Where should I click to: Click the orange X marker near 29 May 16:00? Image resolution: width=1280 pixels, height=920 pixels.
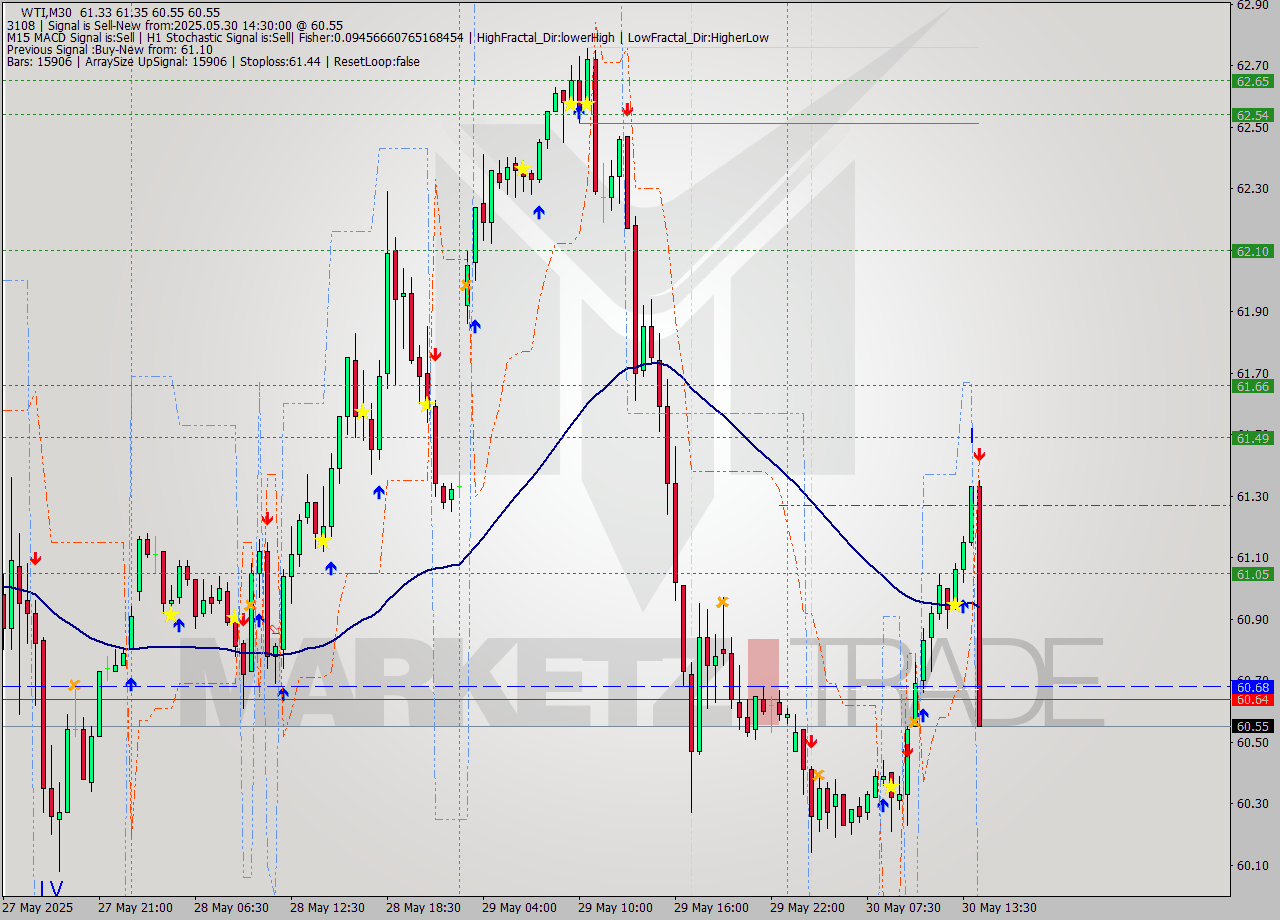point(722,603)
